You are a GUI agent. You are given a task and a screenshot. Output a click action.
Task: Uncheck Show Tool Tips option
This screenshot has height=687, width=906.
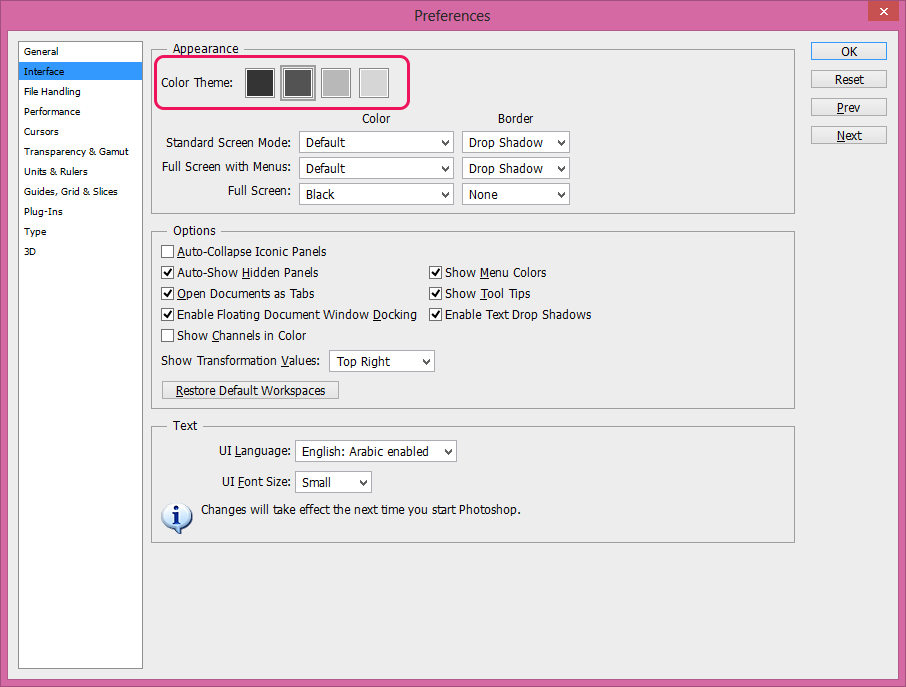(436, 294)
